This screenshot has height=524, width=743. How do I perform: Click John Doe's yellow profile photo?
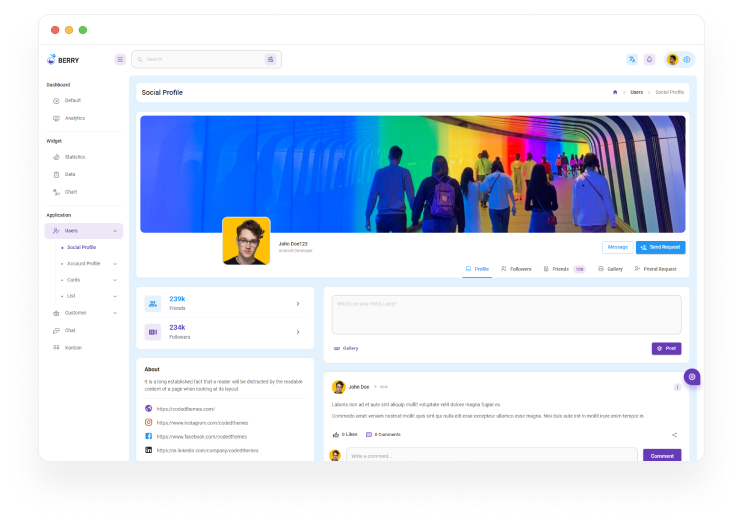(x=246, y=241)
